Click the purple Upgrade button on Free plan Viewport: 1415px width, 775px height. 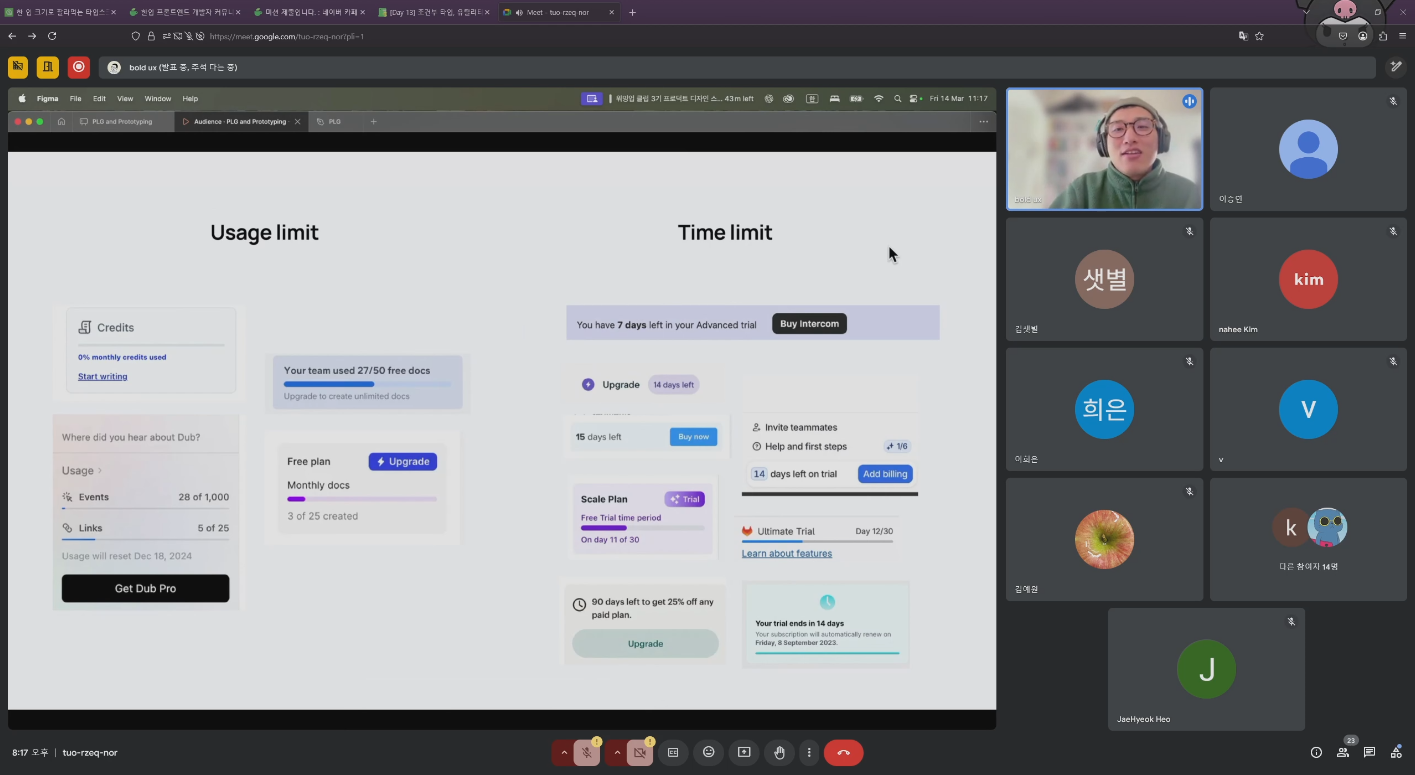(402, 461)
